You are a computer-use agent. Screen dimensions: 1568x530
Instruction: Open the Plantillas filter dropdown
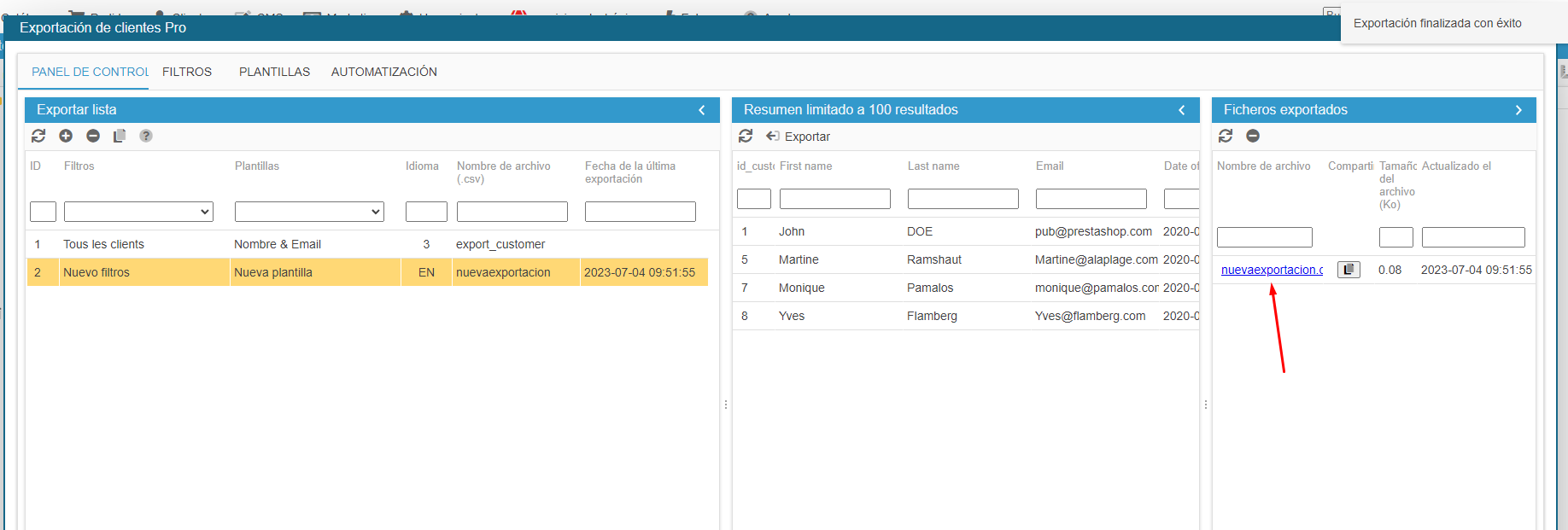[309, 212]
